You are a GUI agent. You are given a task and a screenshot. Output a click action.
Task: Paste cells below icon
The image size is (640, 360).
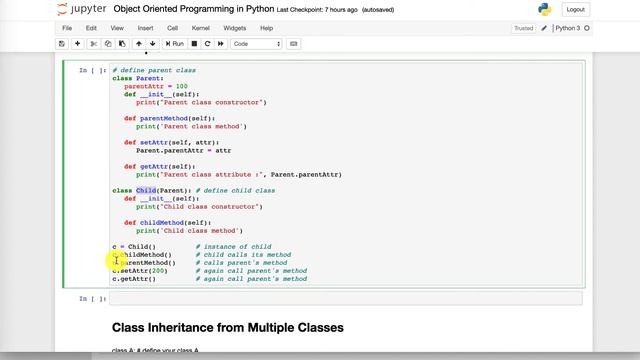pyautogui.click(x=122, y=44)
